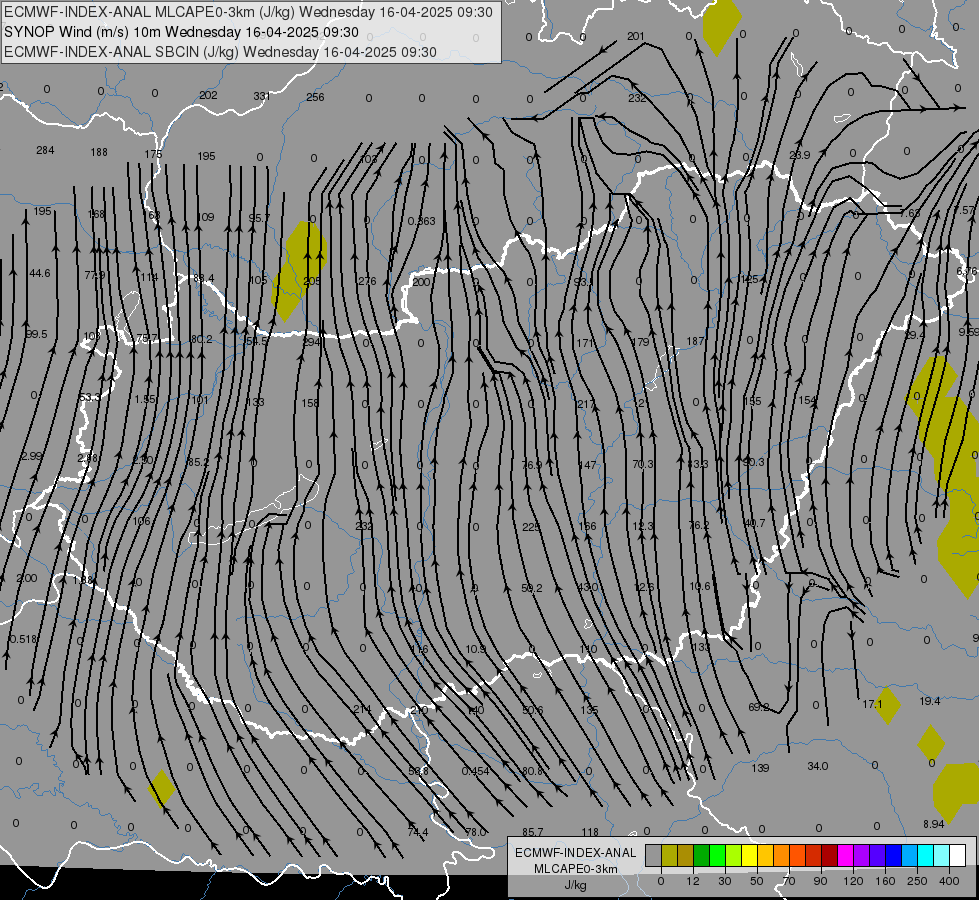Click the legend label ECMWF-INDEX-ANAL
This screenshot has height=900, width=979.
point(576,853)
